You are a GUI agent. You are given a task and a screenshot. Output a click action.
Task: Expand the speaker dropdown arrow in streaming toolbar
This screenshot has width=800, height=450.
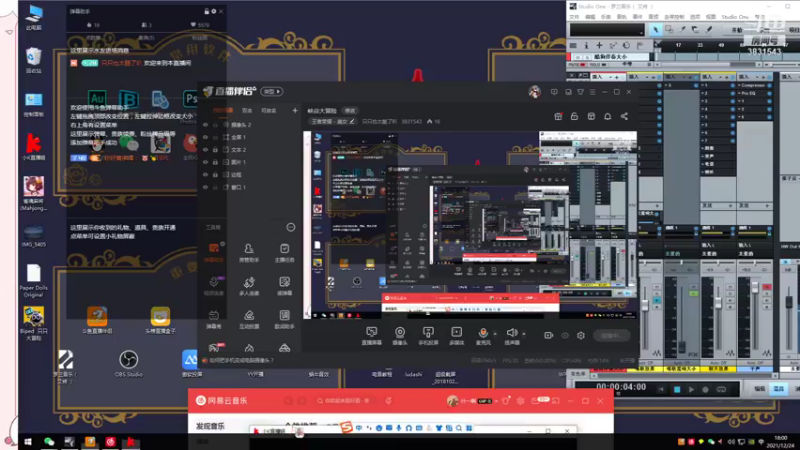(x=524, y=334)
